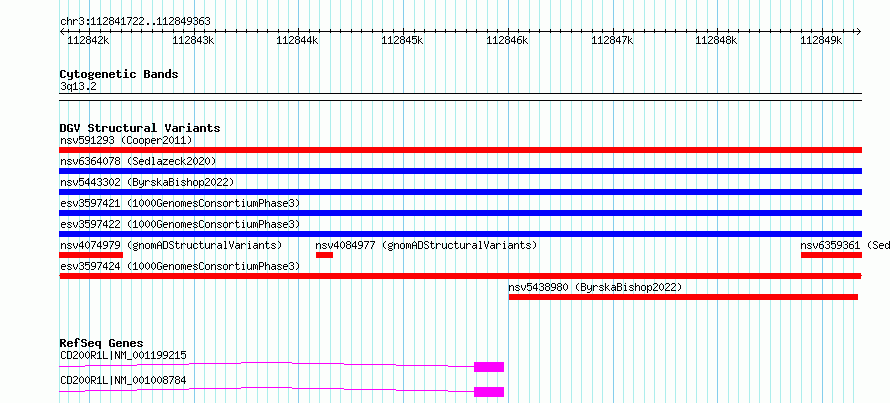The height and width of the screenshot is (403, 890).
Task: Click the chr3:112841722..112849363 coordinate text
Action: (x=135, y=22)
